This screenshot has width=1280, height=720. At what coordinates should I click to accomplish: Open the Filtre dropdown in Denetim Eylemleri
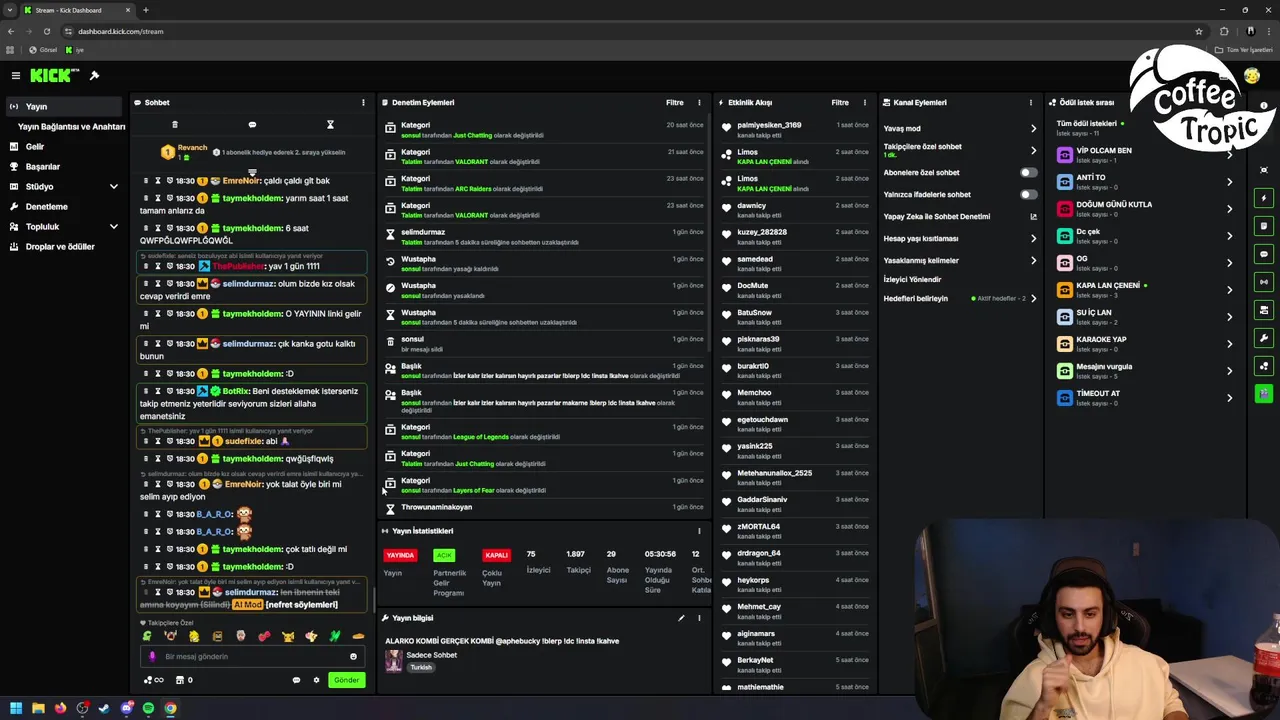[675, 102]
